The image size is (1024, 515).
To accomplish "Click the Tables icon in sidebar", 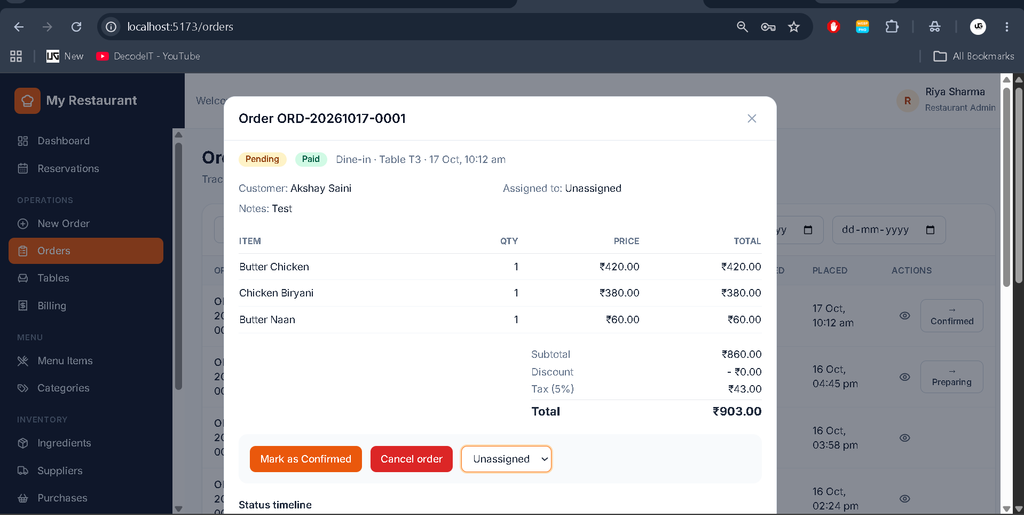I will (23, 278).
